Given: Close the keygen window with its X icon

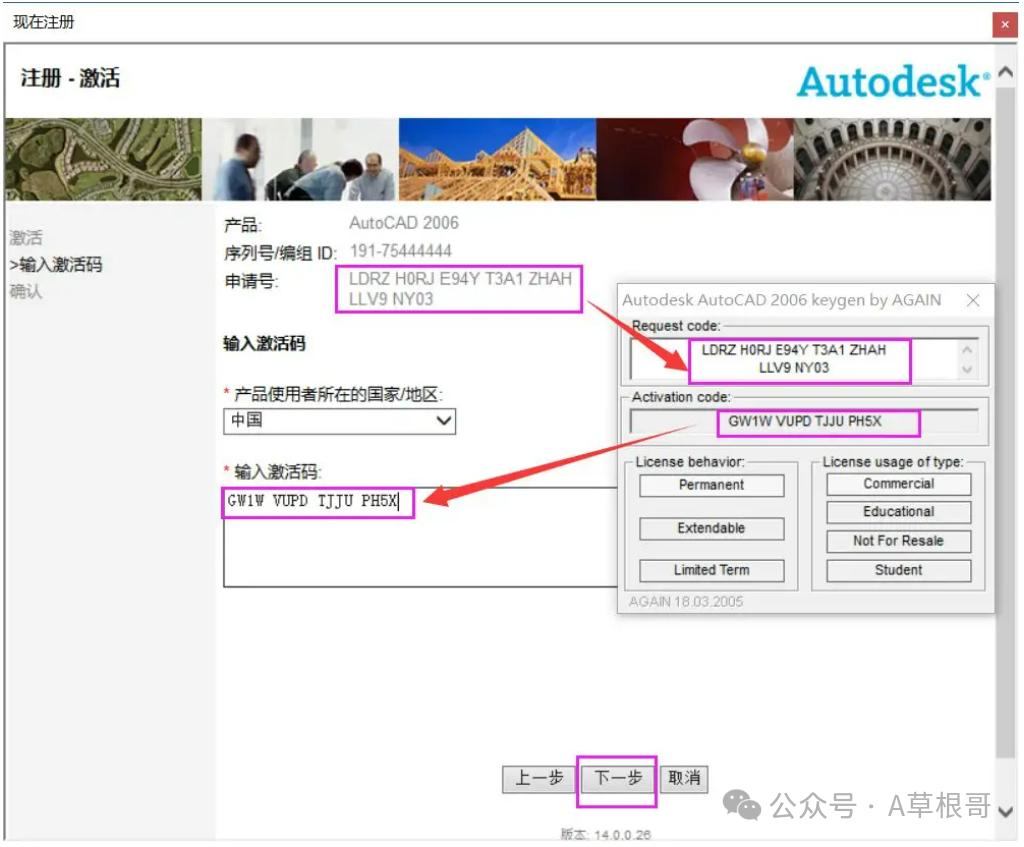Looking at the screenshot, I should [x=972, y=300].
